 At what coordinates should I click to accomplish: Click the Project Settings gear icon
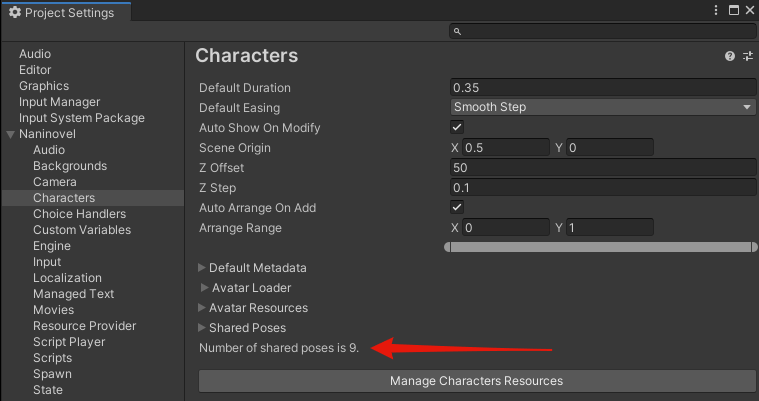[x=14, y=12]
